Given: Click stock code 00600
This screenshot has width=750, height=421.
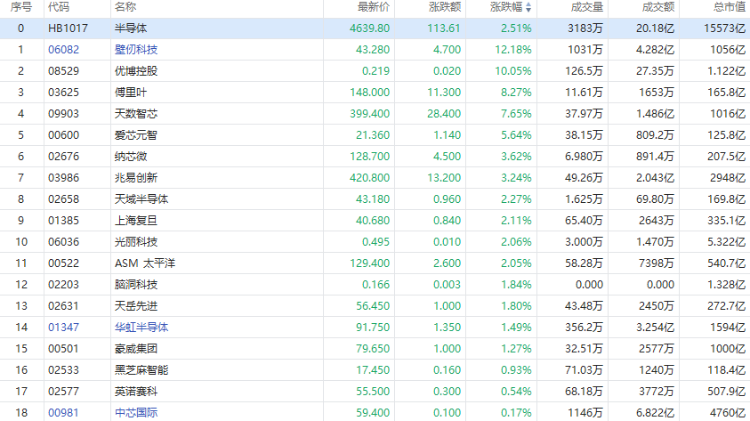Looking at the screenshot, I should [x=64, y=135].
